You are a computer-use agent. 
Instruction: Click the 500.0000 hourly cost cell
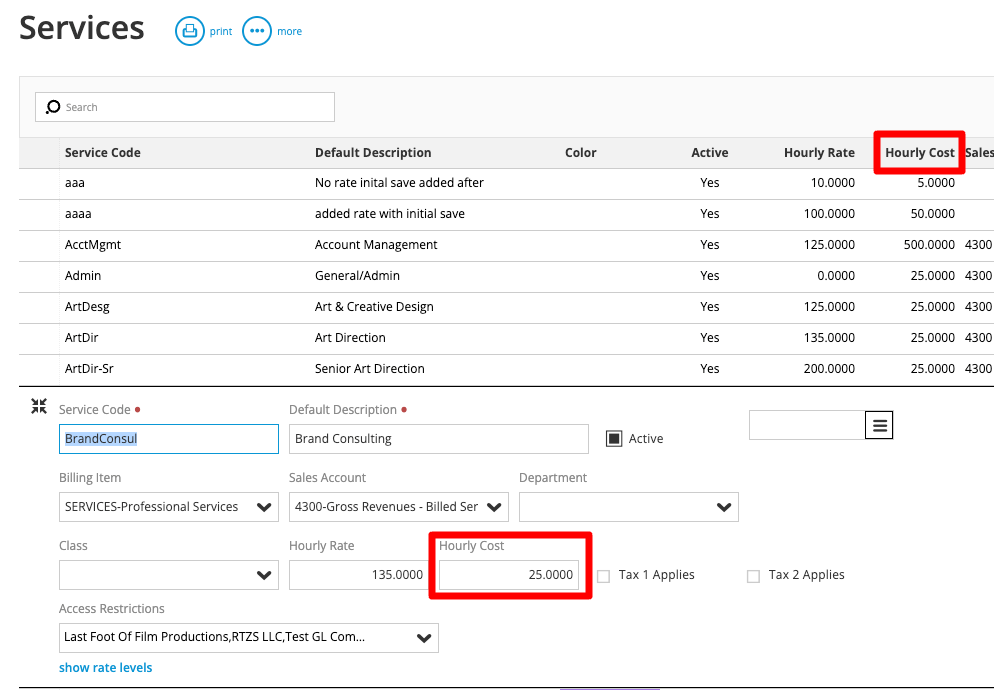click(929, 244)
